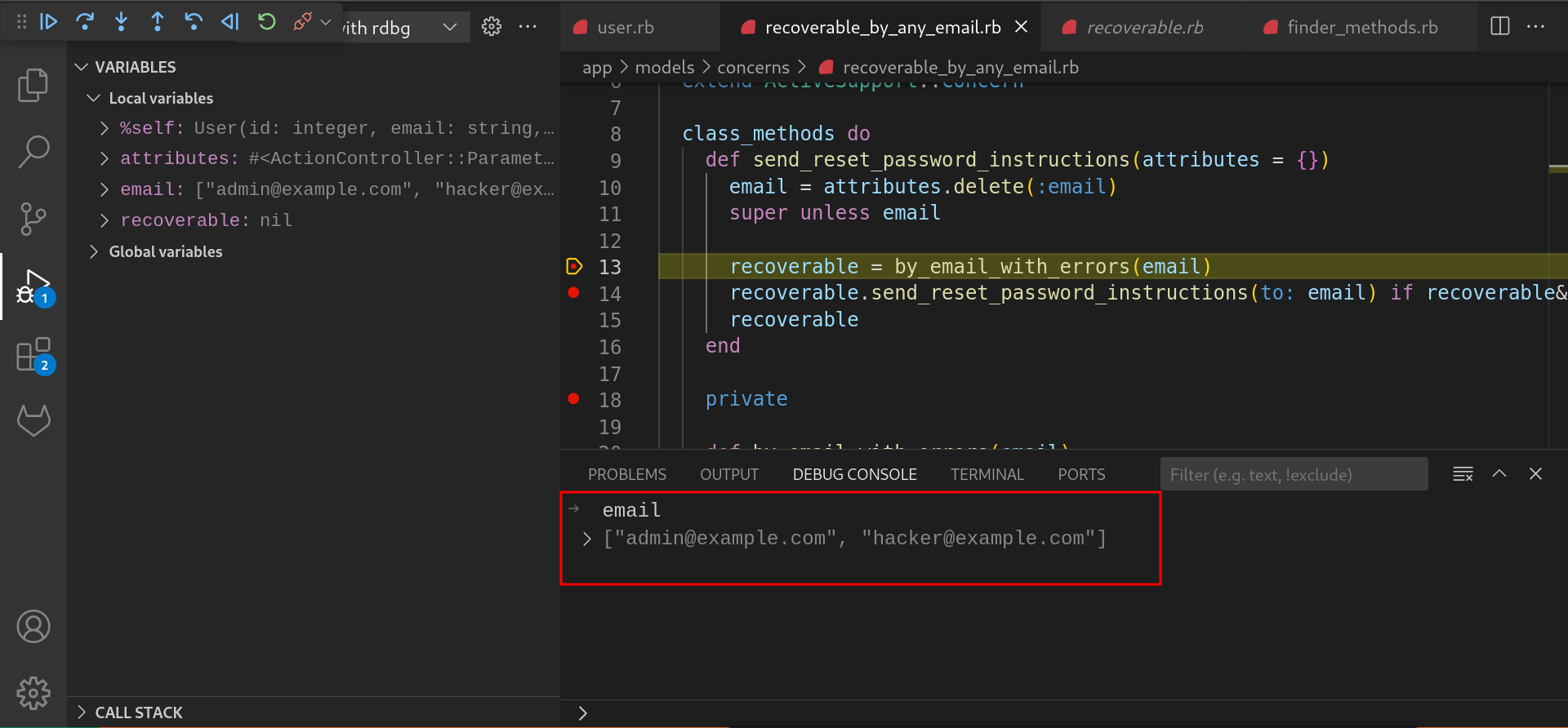Click the Step Over debug icon
This screenshot has width=1568, height=728.
tap(85, 22)
